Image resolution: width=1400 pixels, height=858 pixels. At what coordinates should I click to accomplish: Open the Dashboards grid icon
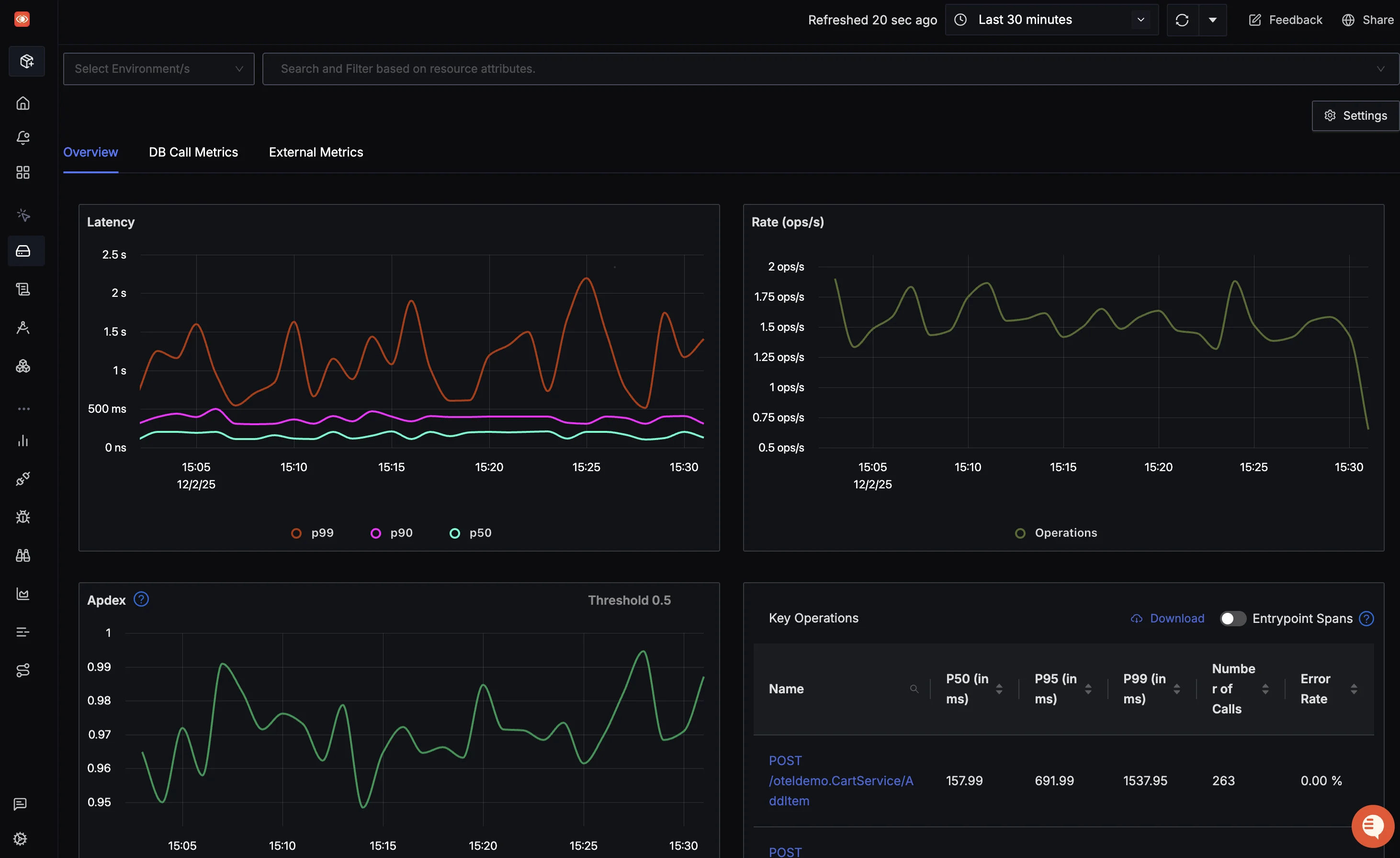23,173
